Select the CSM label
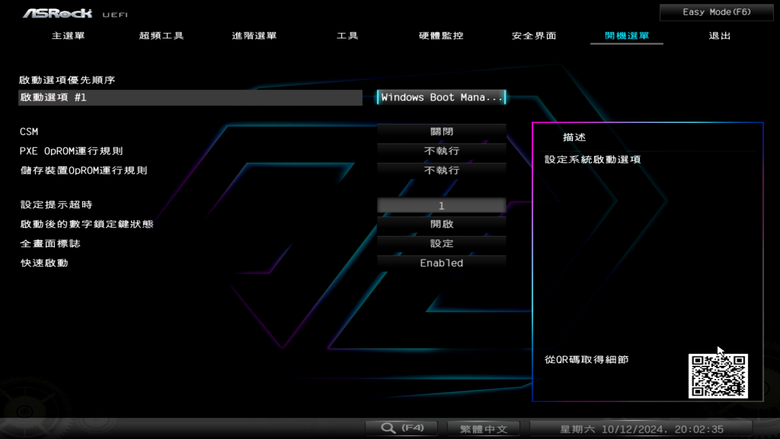Viewport: 780px width, 439px height. pyautogui.click(x=29, y=132)
